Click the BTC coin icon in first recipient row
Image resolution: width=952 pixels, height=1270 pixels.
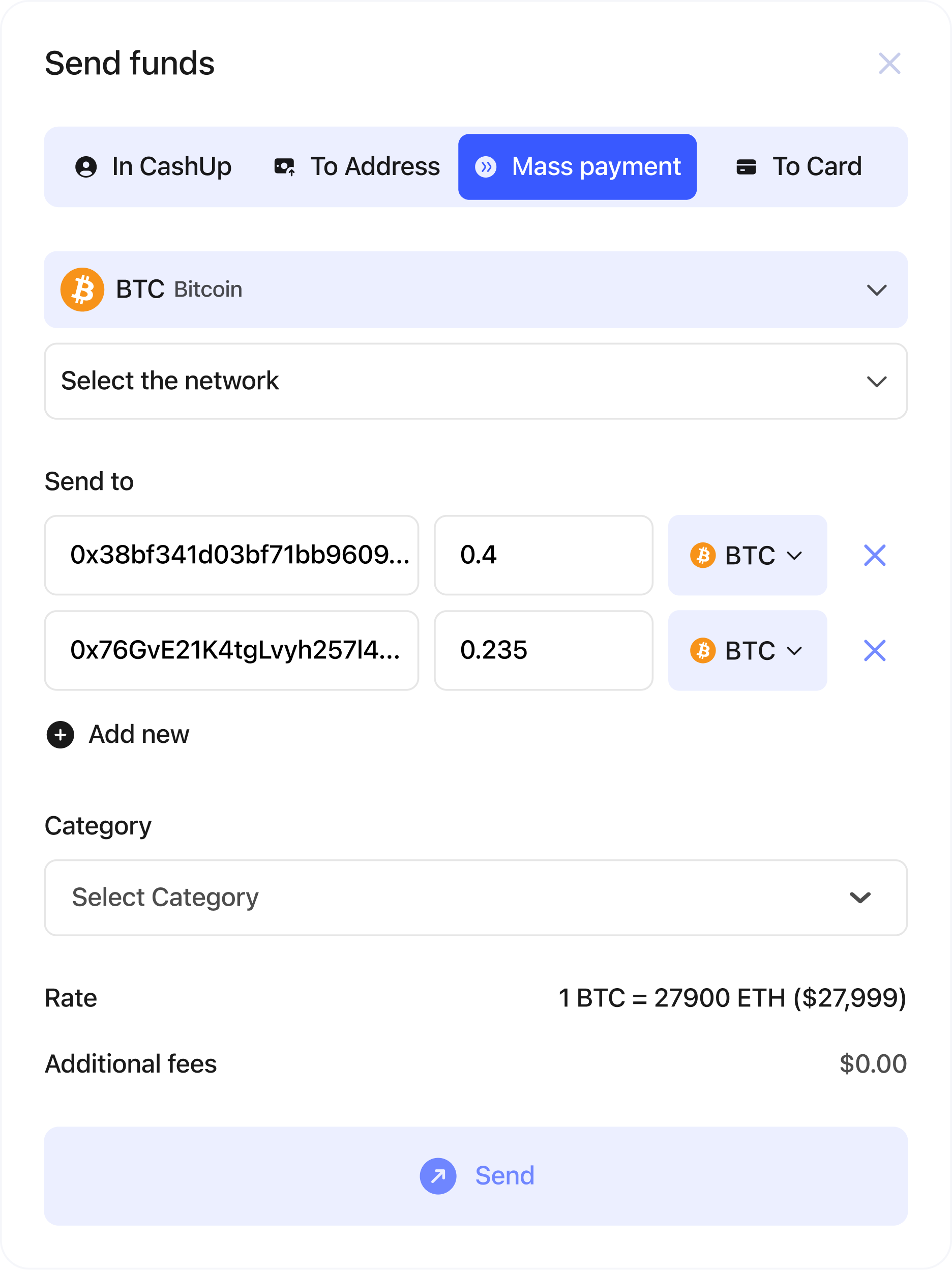coord(703,555)
